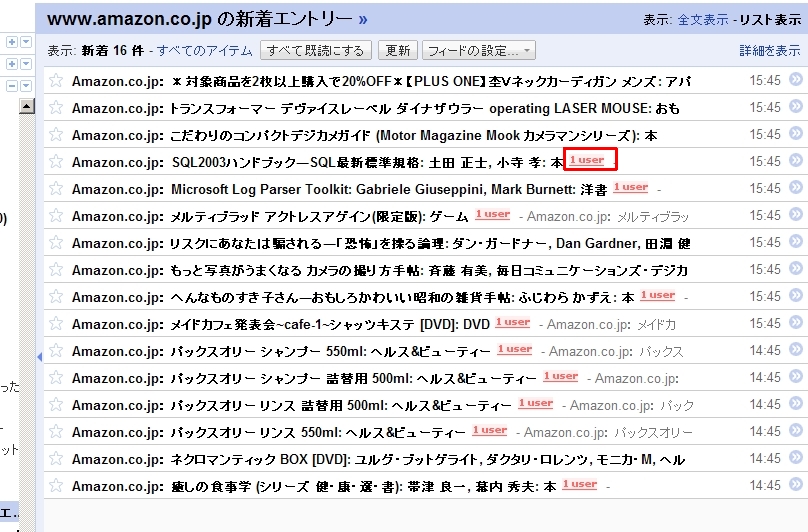The height and width of the screenshot is (532, 808).
Task: Open the 1 user link on SQL2003ハンドブック row
Action: [x=586, y=160]
